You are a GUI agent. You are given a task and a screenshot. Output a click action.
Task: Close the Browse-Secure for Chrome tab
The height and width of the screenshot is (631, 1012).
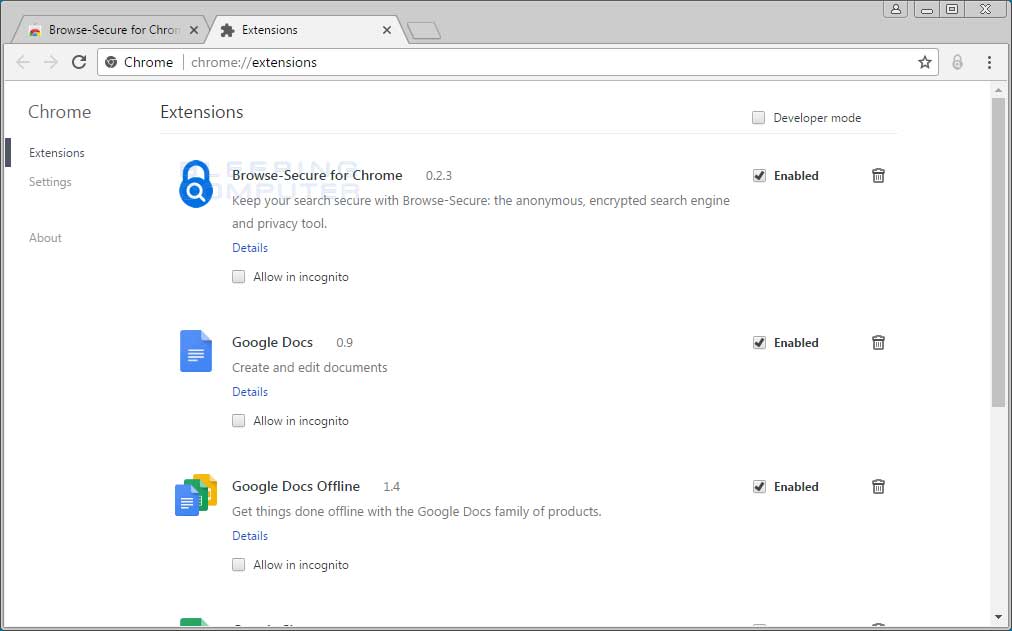pos(194,30)
